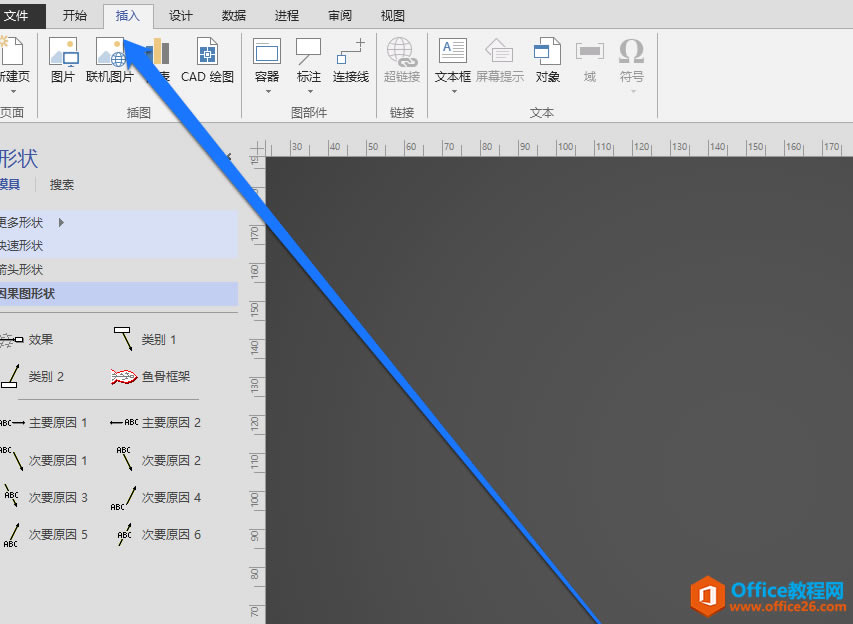853x624 pixels.
Task: Expand the 容器 container dropdown
Action: coord(267,91)
